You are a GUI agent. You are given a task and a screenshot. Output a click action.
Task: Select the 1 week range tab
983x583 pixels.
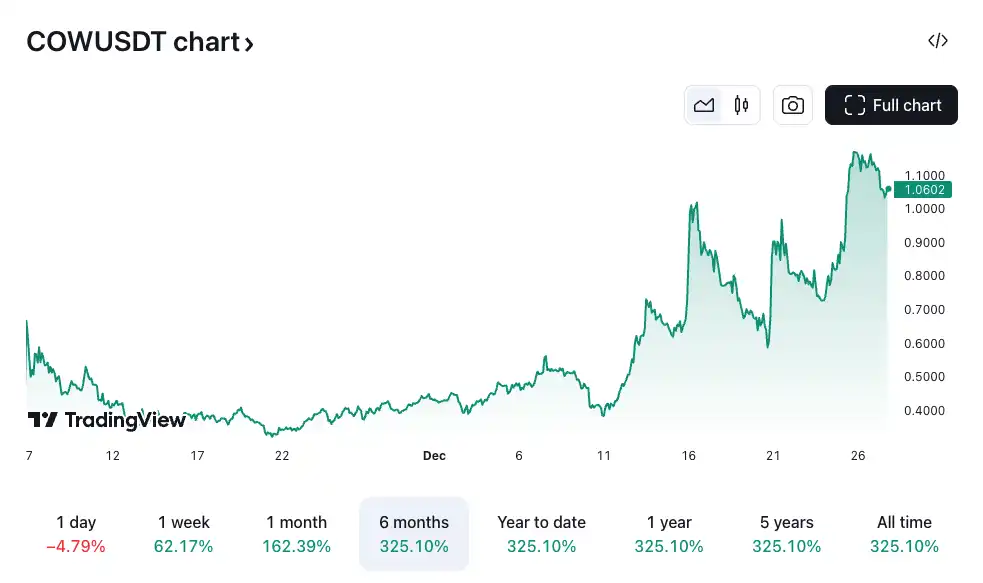184,534
